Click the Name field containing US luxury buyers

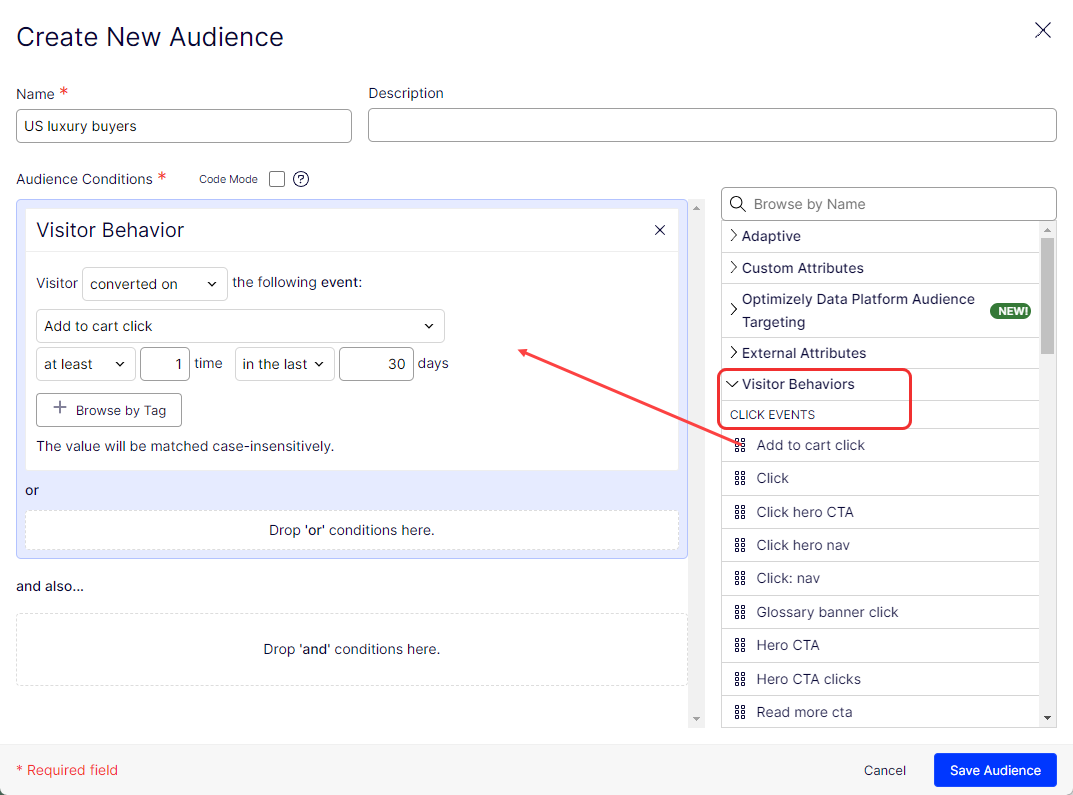183,126
